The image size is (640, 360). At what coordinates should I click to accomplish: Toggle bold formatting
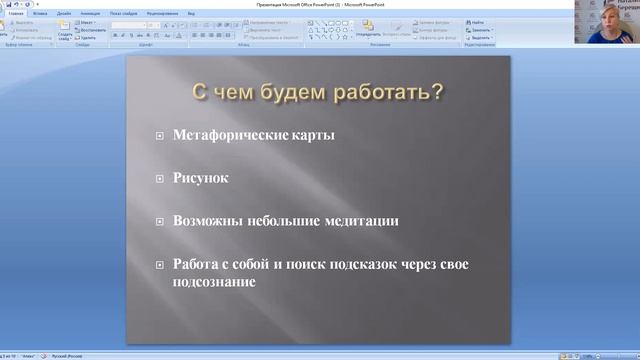click(115, 36)
